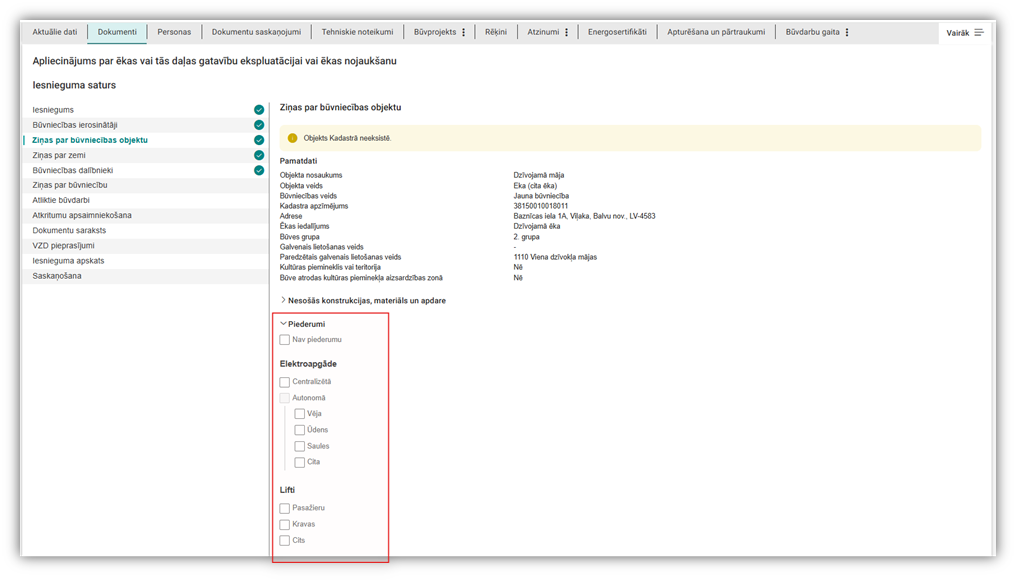Click the green checkmark beside Būvniecības ierosinātāji
The width and height of the screenshot is (1016, 583).
point(259,125)
